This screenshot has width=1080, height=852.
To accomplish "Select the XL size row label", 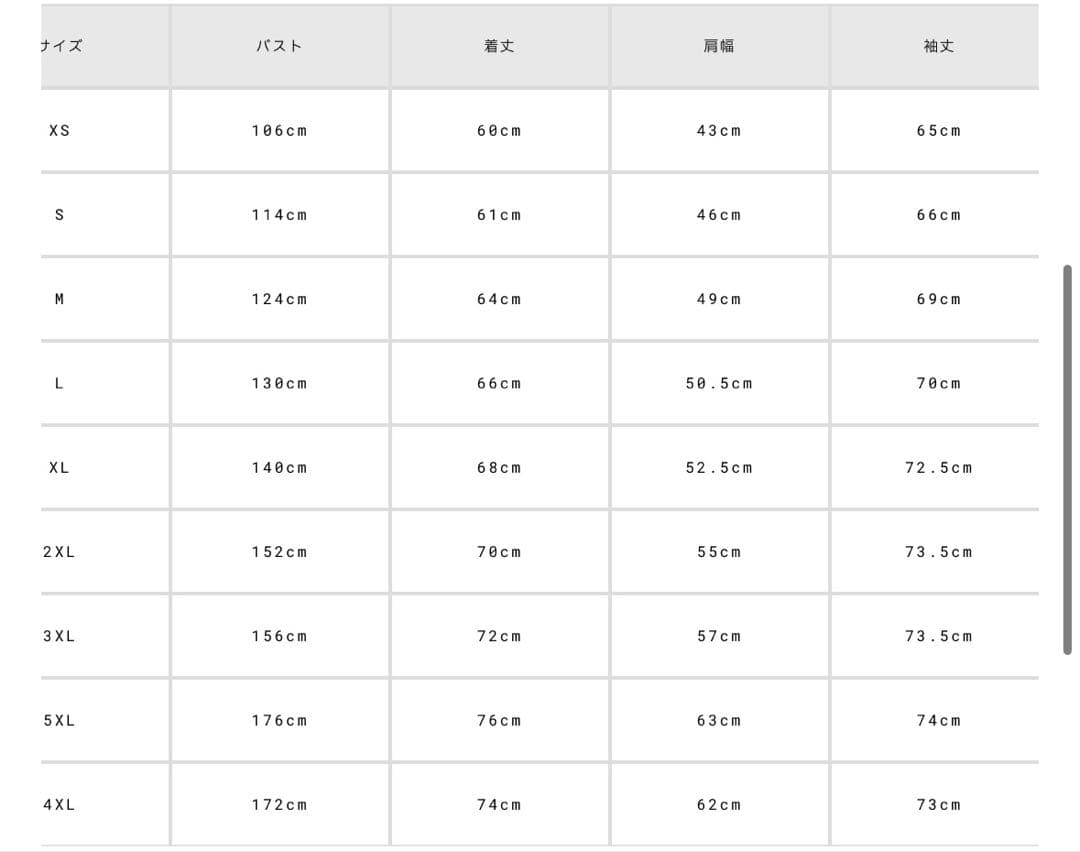I will pyautogui.click(x=59, y=468).
